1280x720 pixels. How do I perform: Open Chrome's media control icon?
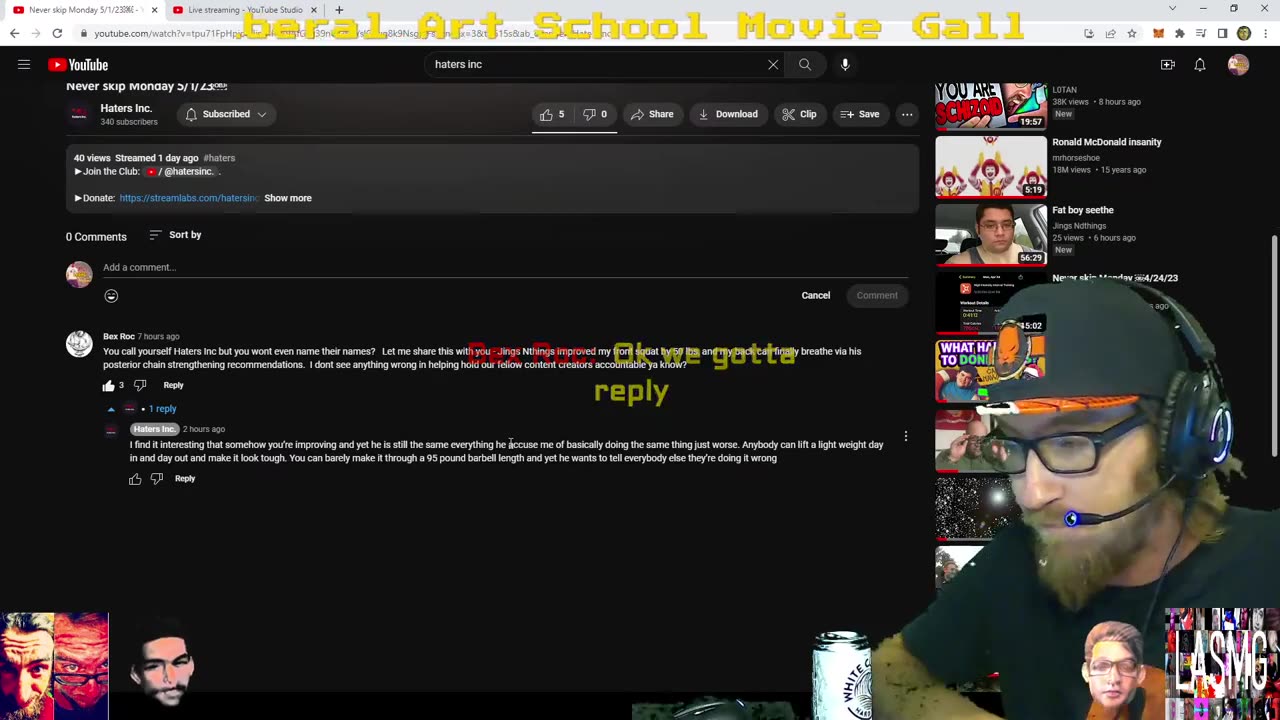(1201, 33)
